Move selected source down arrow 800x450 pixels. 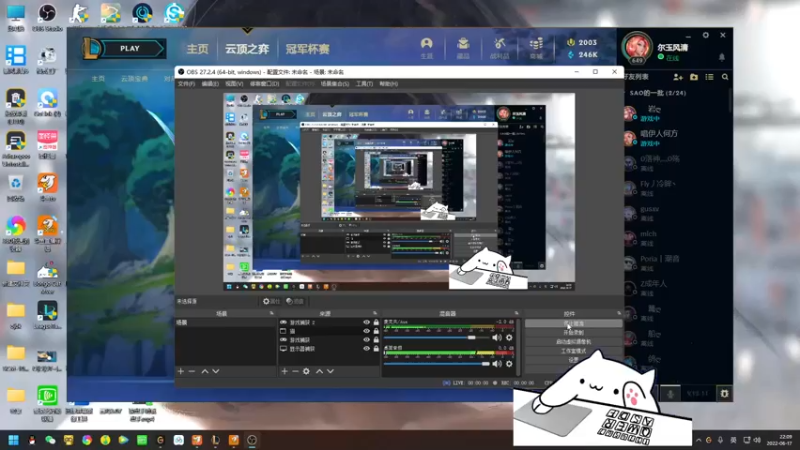[331, 371]
